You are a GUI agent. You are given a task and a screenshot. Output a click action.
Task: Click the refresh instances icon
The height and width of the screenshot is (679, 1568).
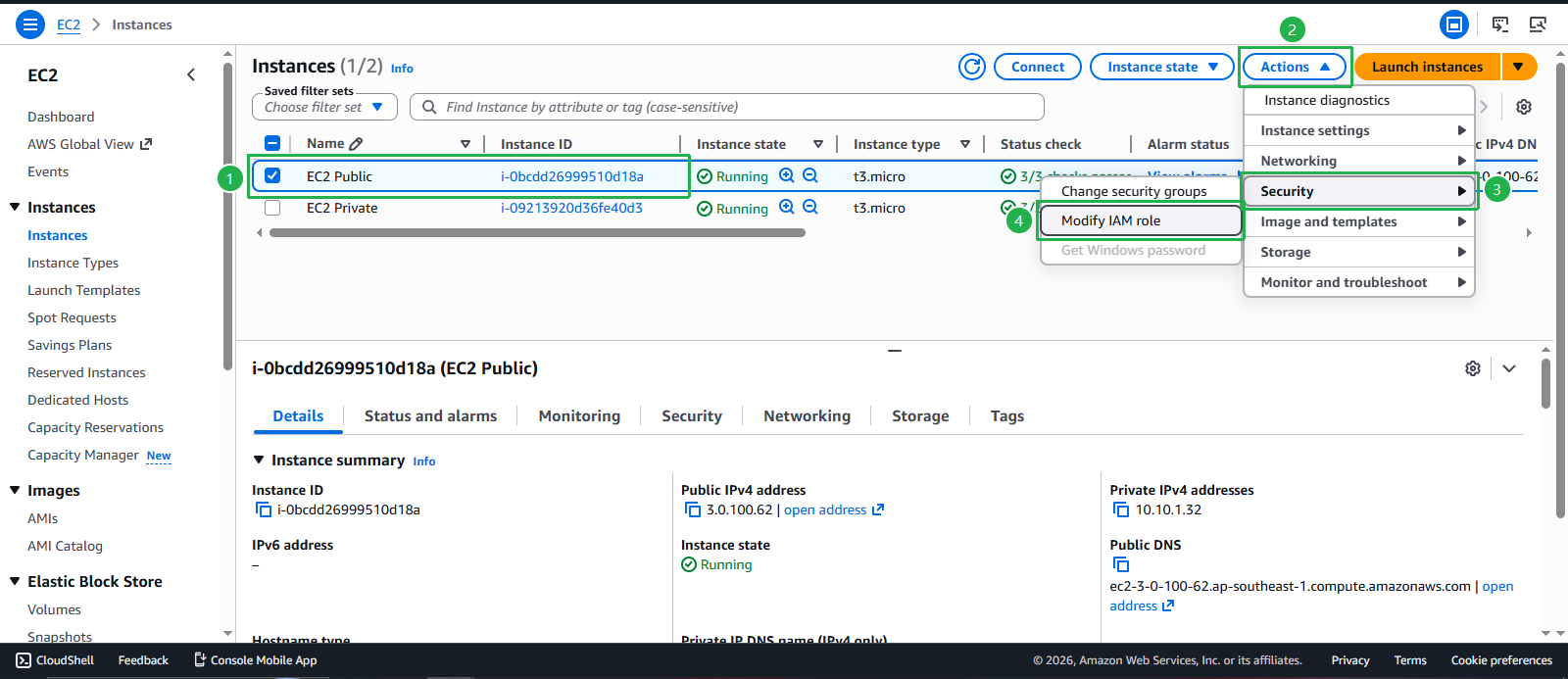click(972, 67)
